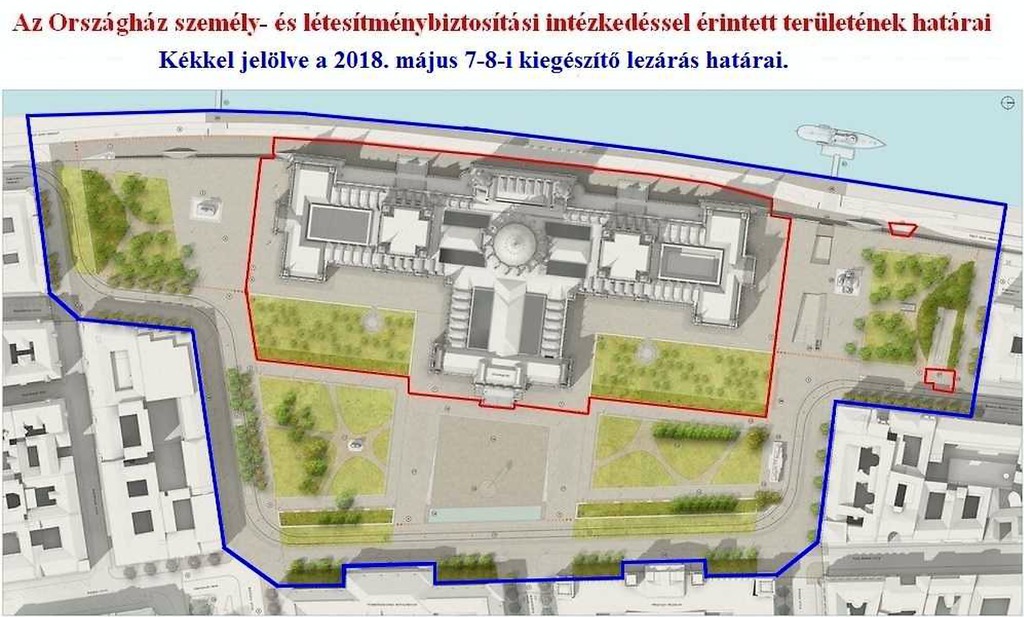Select the left wing inner courtyard roof
The image size is (1024, 617).
click(338, 222)
